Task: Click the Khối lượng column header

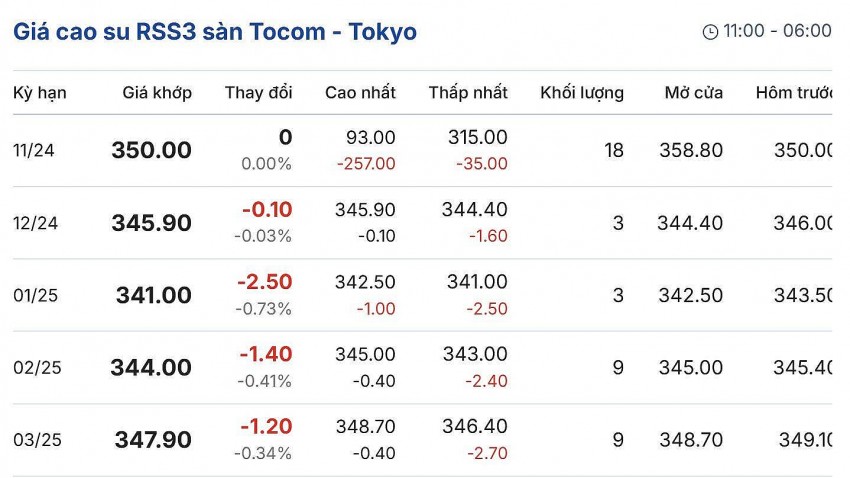Action: pos(582,93)
